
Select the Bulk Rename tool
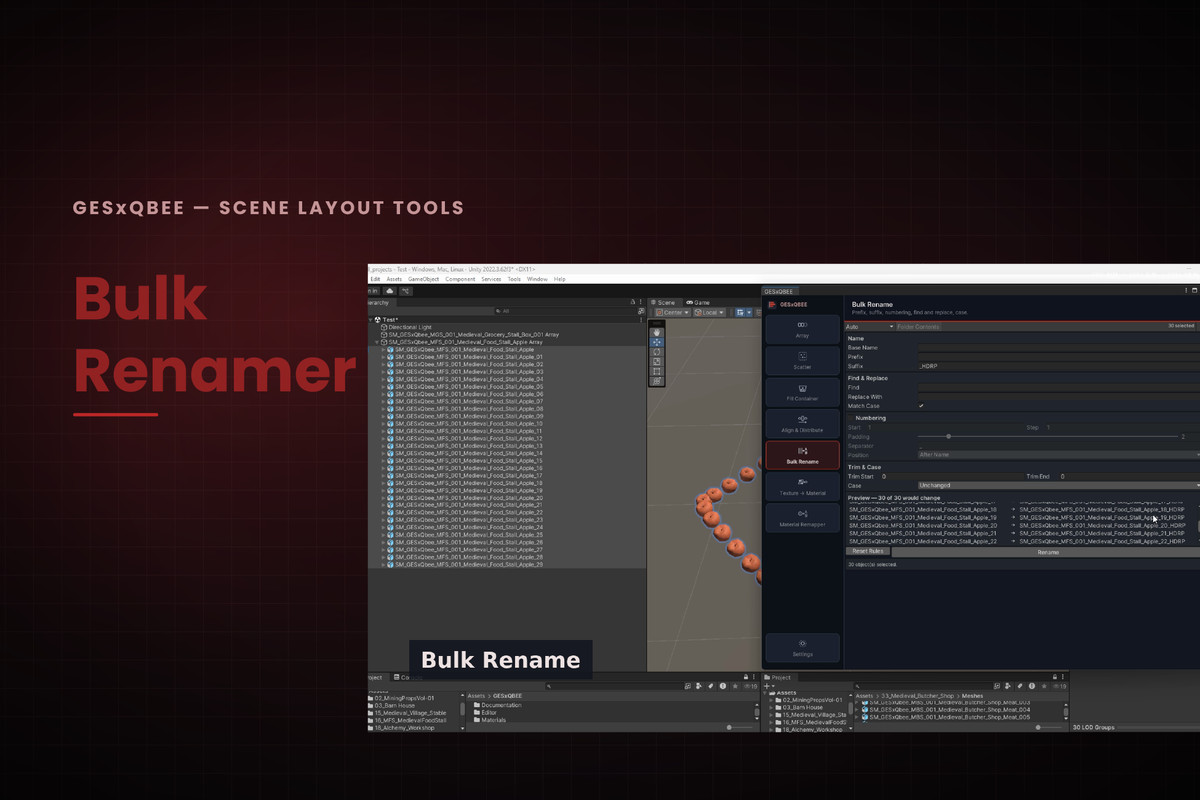click(x=802, y=456)
